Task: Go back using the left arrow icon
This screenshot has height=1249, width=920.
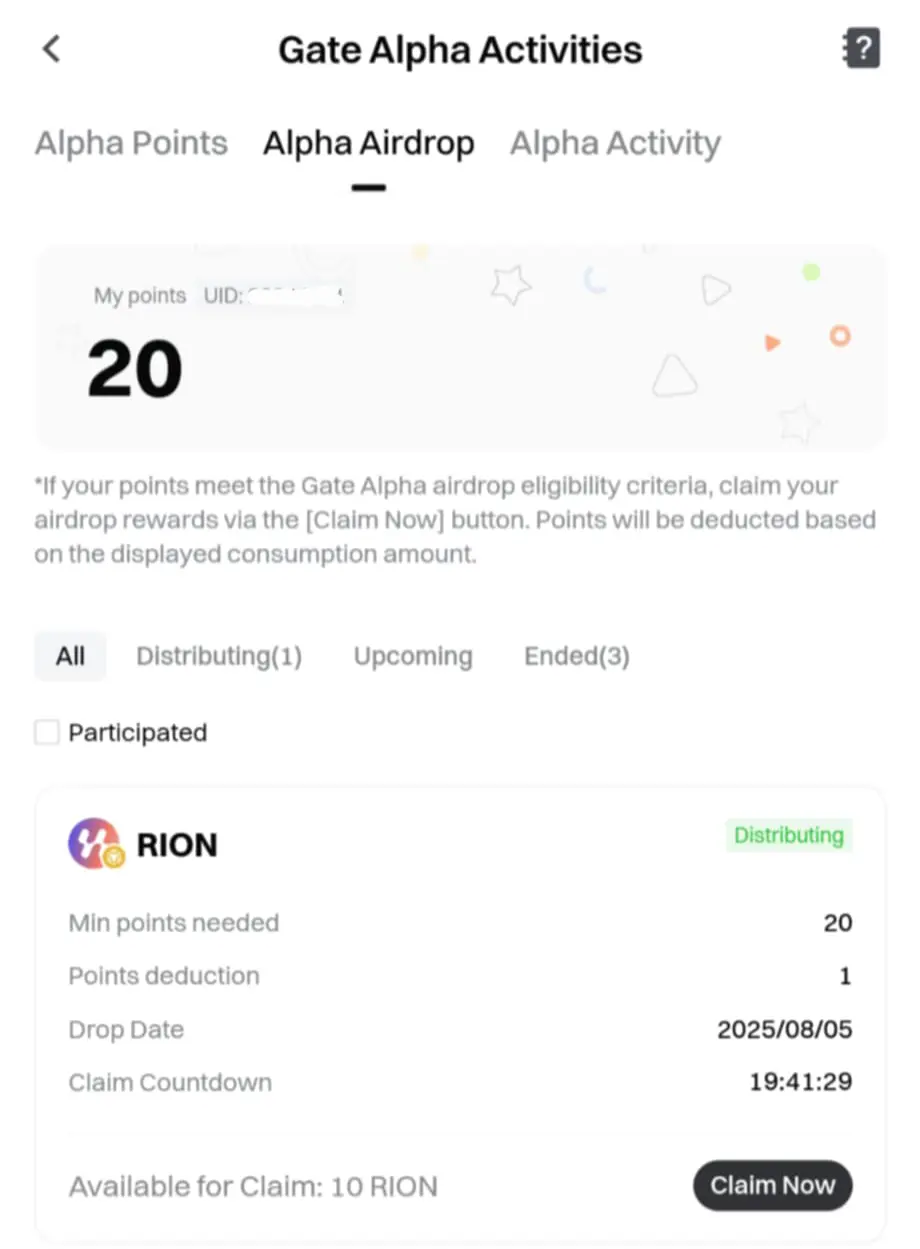Action: pos(51,48)
